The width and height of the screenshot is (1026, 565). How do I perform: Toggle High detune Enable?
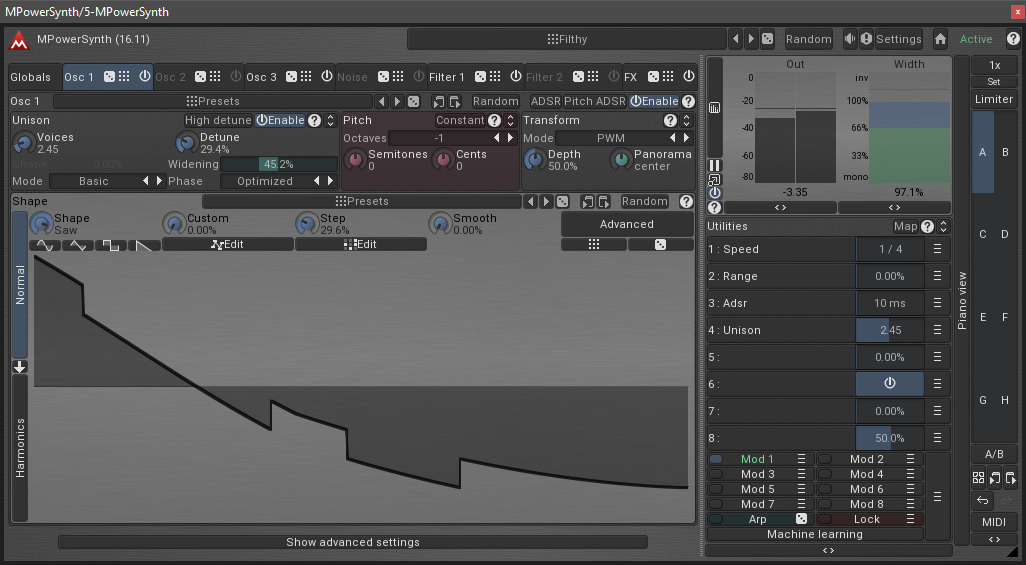280,120
